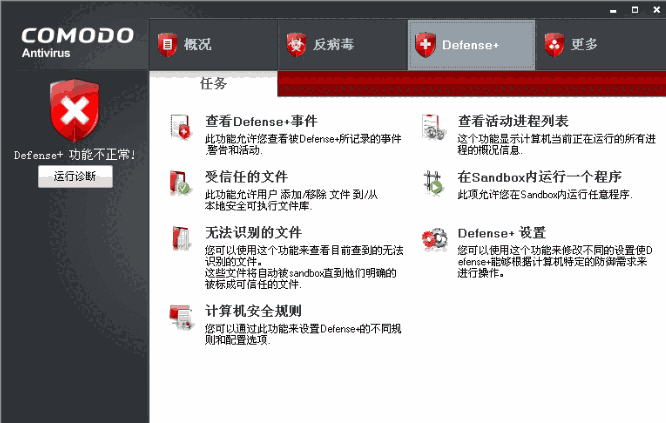Screen dimensions: 666x423
Task: Click the red X status shield
Action: (75, 110)
